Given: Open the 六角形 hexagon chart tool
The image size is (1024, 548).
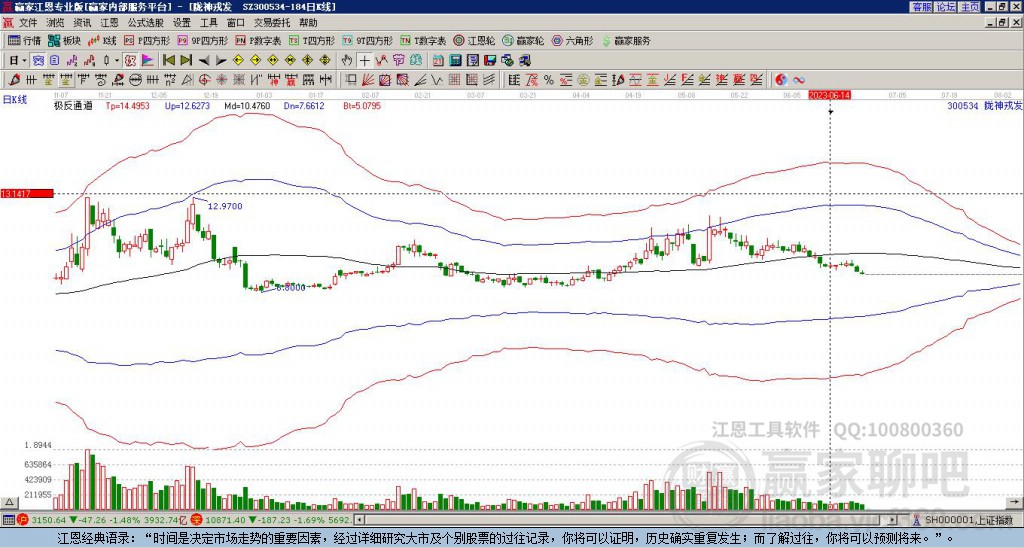Looking at the screenshot, I should click(572, 40).
